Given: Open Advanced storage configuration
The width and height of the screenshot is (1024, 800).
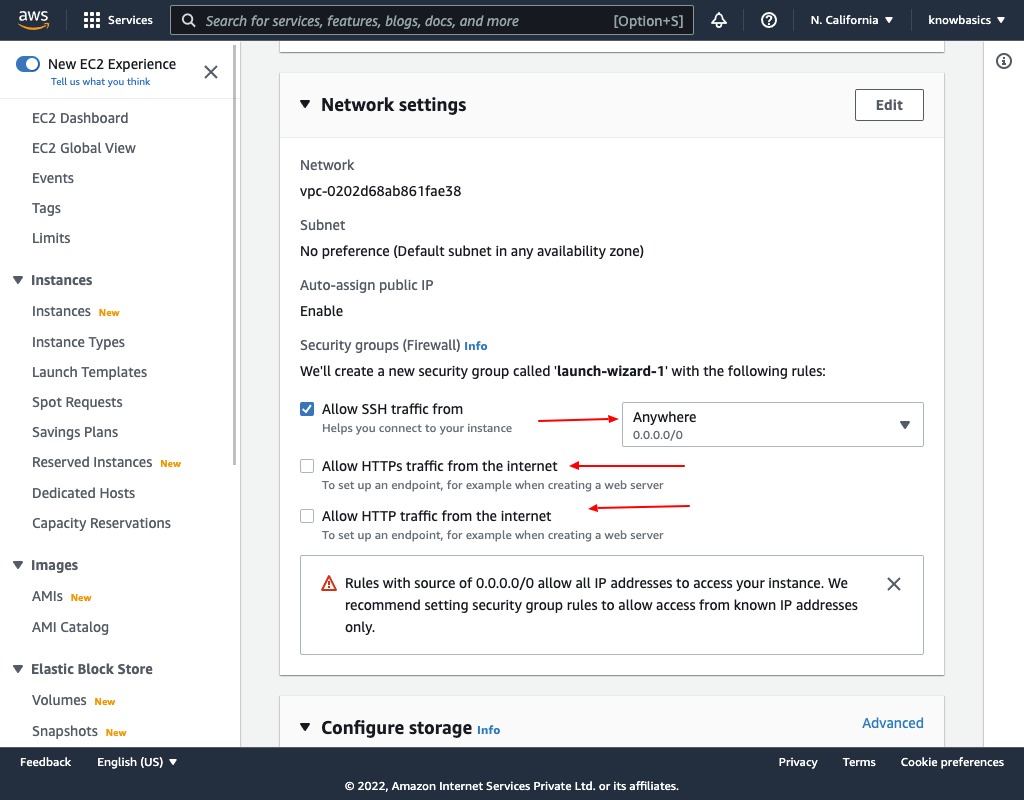Looking at the screenshot, I should click(x=892, y=723).
